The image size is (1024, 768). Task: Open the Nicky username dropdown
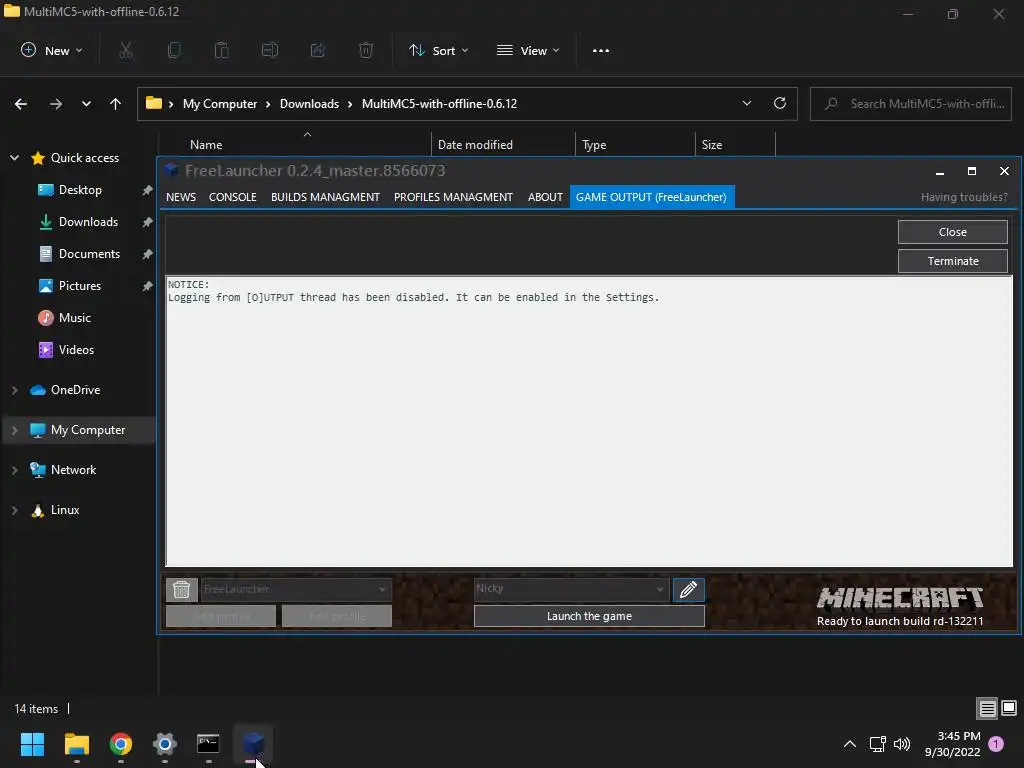coord(571,590)
